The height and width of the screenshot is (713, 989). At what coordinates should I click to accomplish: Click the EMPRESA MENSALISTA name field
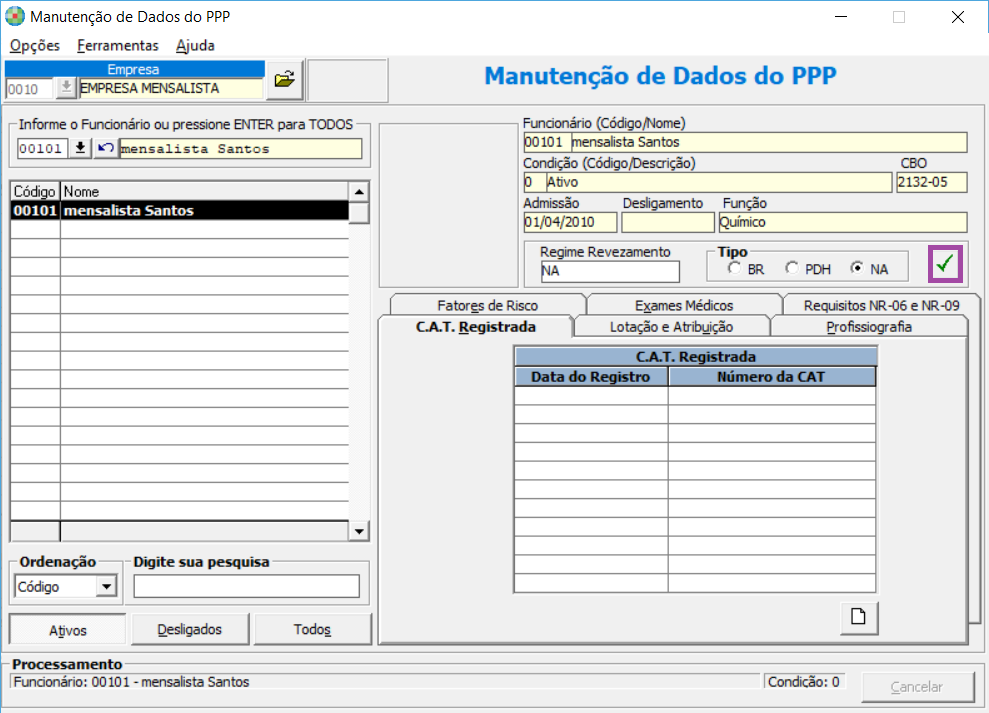tap(170, 88)
